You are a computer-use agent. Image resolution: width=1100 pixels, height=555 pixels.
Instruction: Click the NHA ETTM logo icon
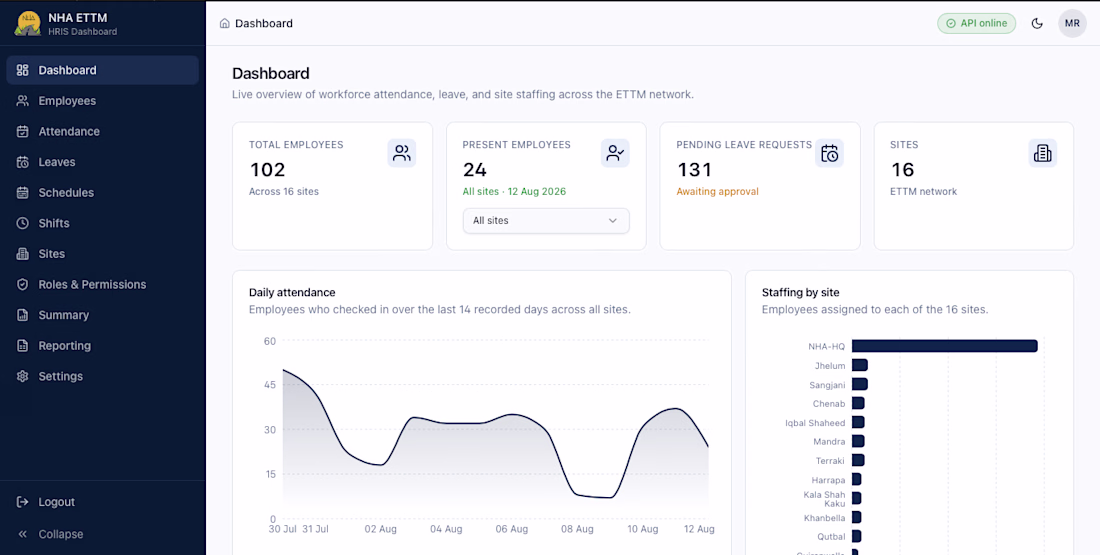(x=27, y=23)
